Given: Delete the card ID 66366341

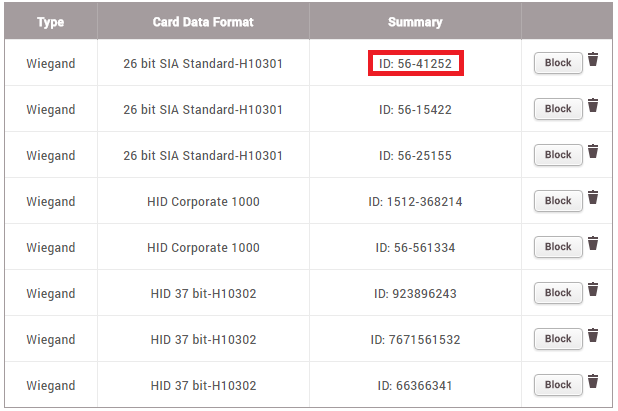Looking at the screenshot, I should pos(593,382).
